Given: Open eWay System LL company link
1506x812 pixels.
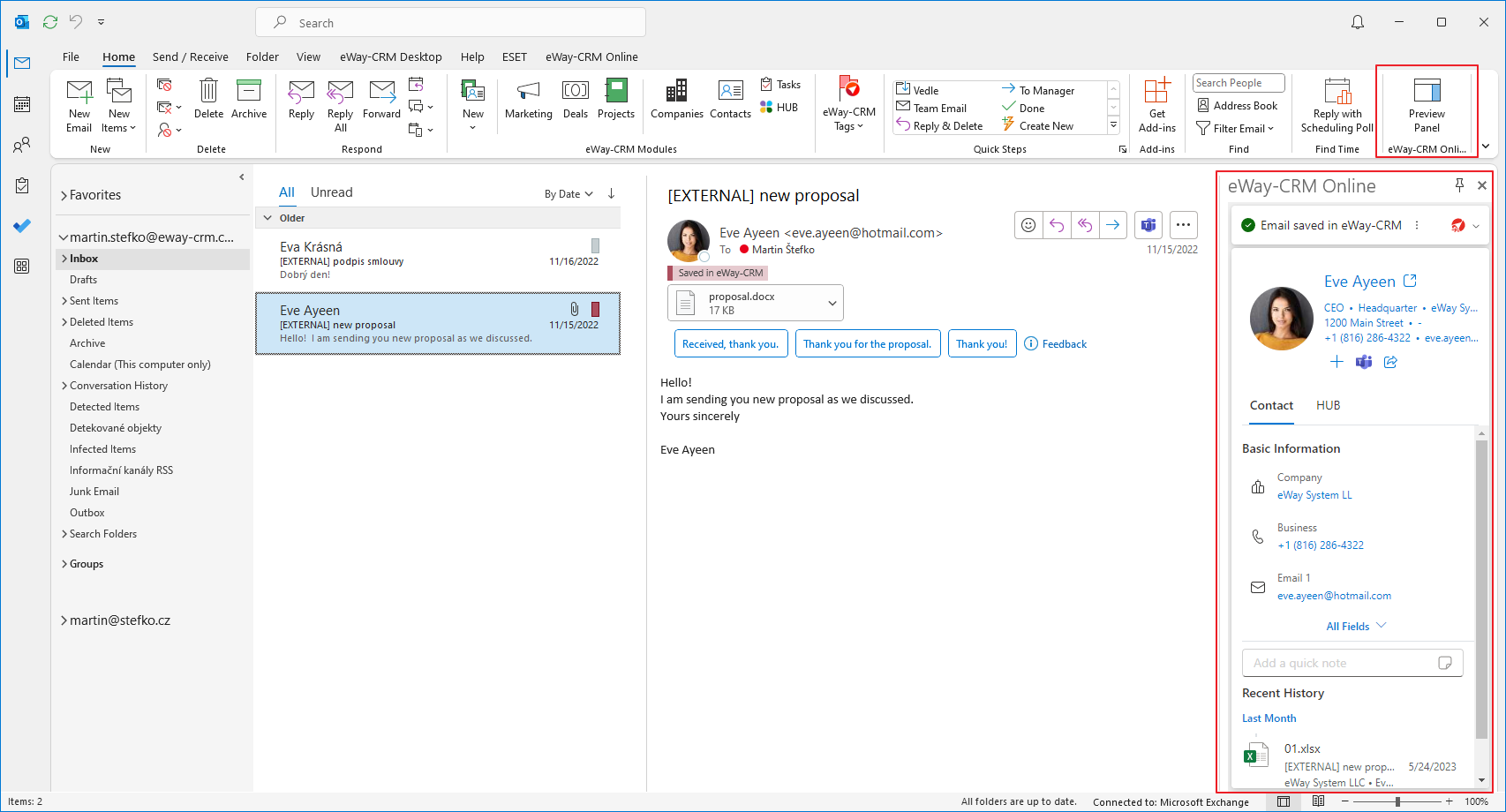Looking at the screenshot, I should coord(1314,495).
